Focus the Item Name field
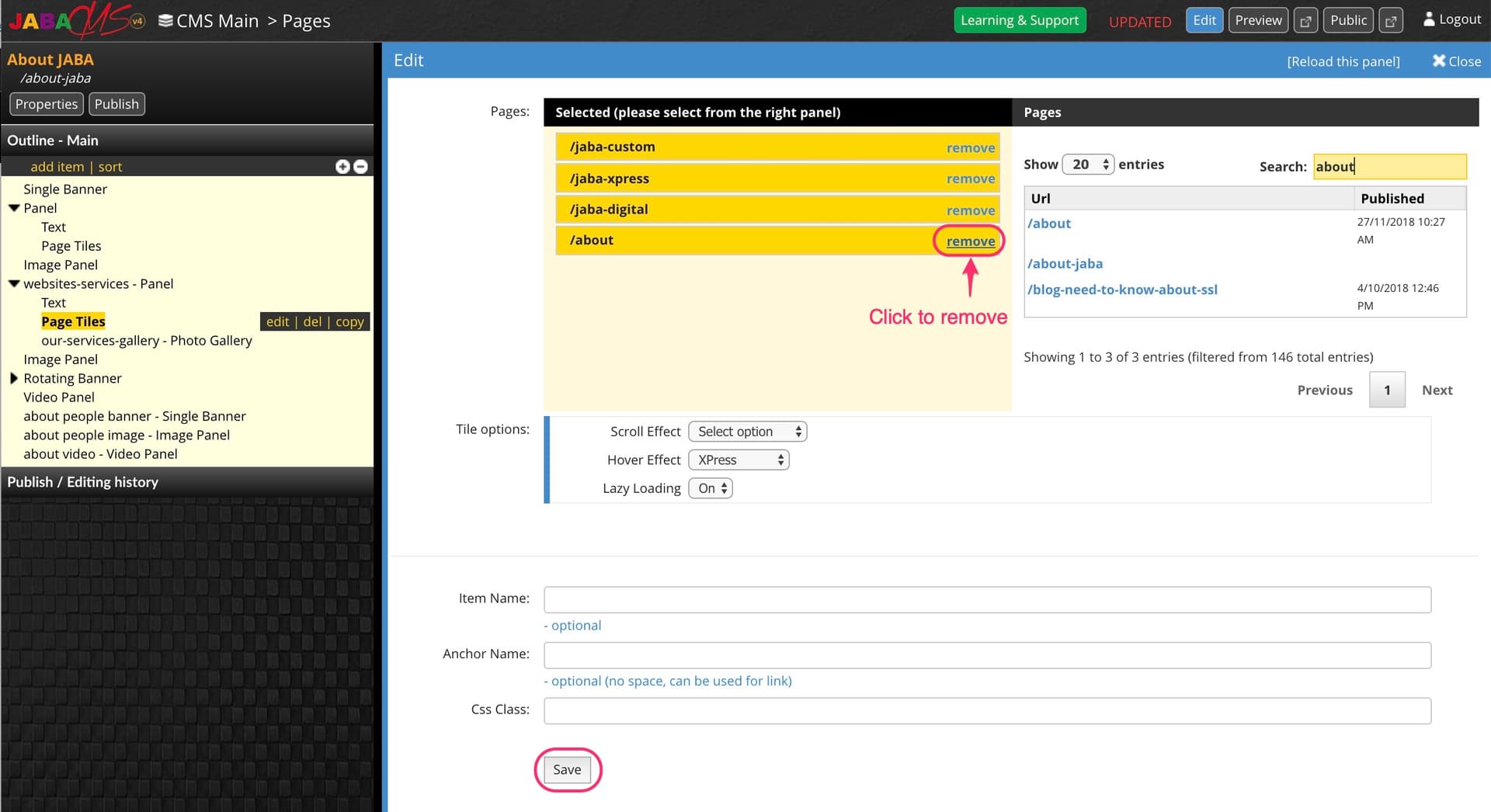Screen dimensions: 1491x812 pyautogui.click(x=987, y=600)
